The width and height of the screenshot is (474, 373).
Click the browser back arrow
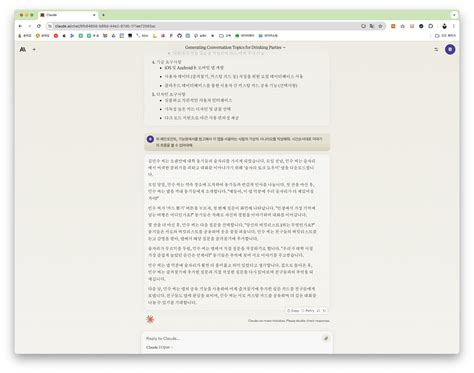click(20, 26)
